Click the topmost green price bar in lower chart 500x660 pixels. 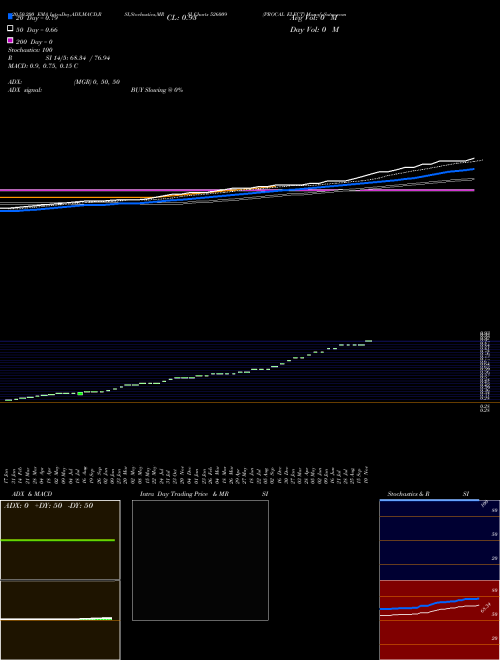pyautogui.click(x=368, y=341)
